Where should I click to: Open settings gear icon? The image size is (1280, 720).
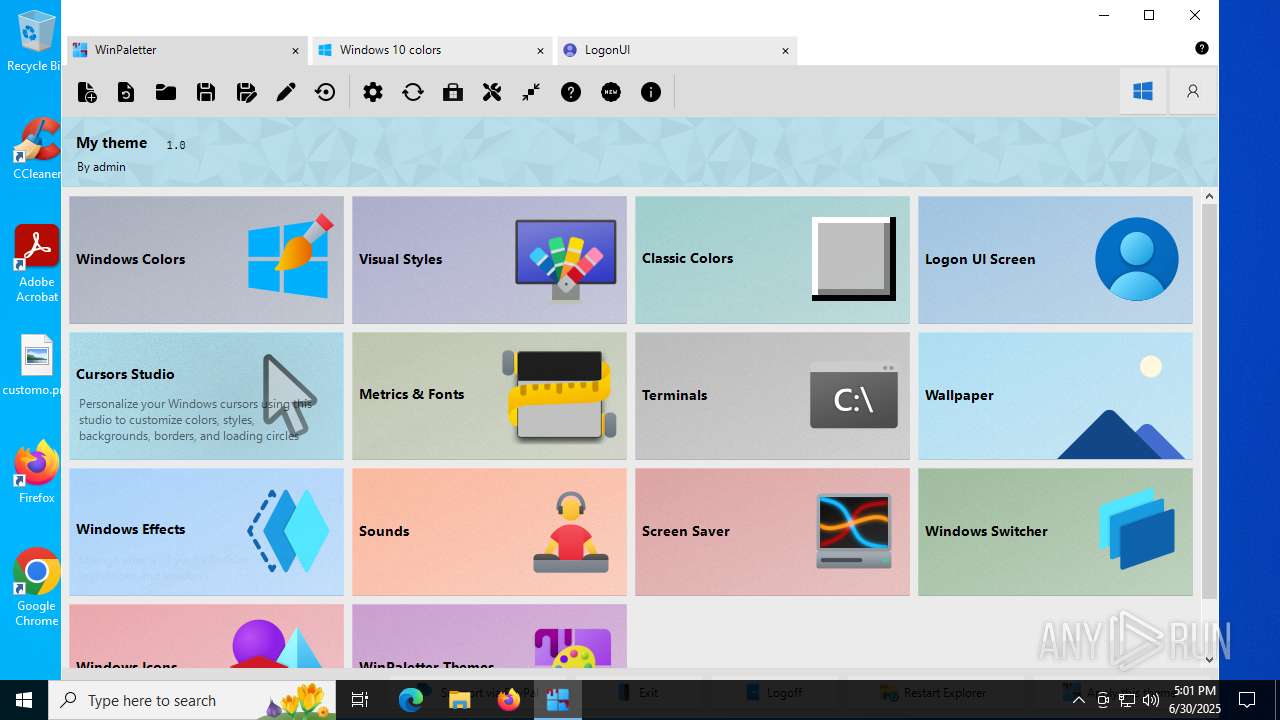click(x=373, y=92)
